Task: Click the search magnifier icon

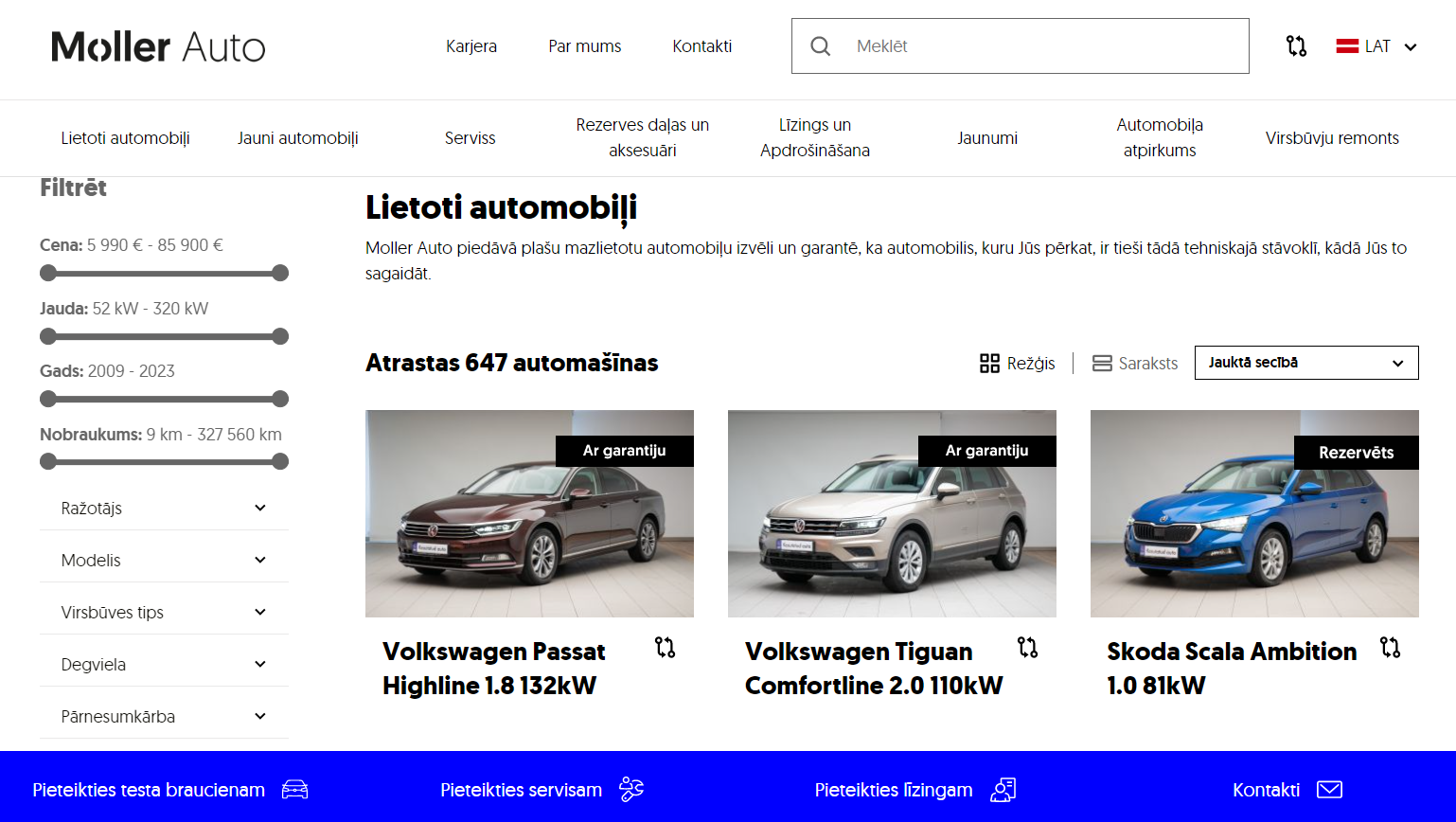Action: pos(821,46)
